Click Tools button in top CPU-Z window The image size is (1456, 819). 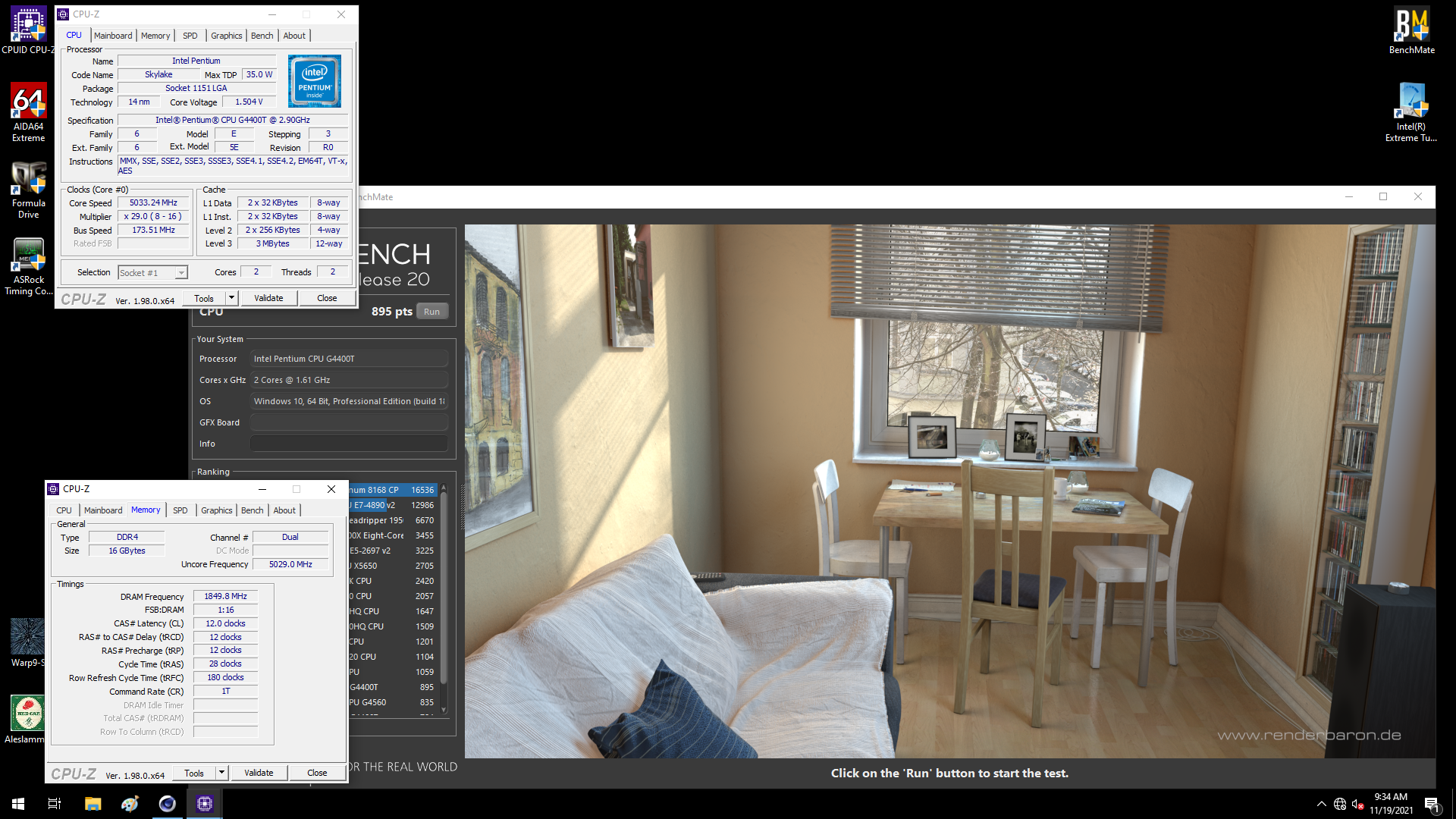click(204, 298)
